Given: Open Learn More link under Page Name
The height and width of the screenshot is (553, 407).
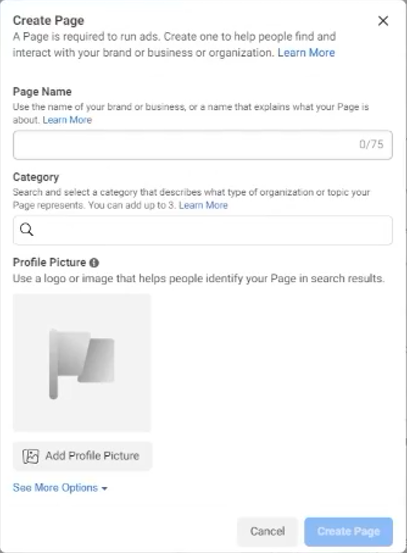Looking at the screenshot, I should [67, 120].
